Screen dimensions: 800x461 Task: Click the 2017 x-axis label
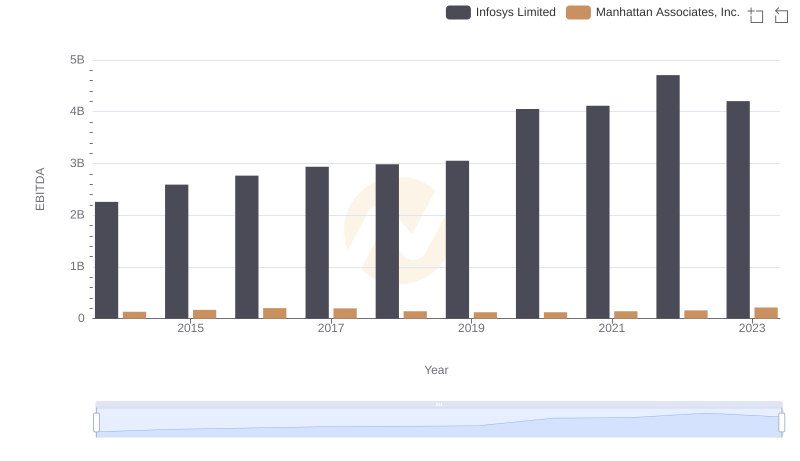pyautogui.click(x=331, y=328)
